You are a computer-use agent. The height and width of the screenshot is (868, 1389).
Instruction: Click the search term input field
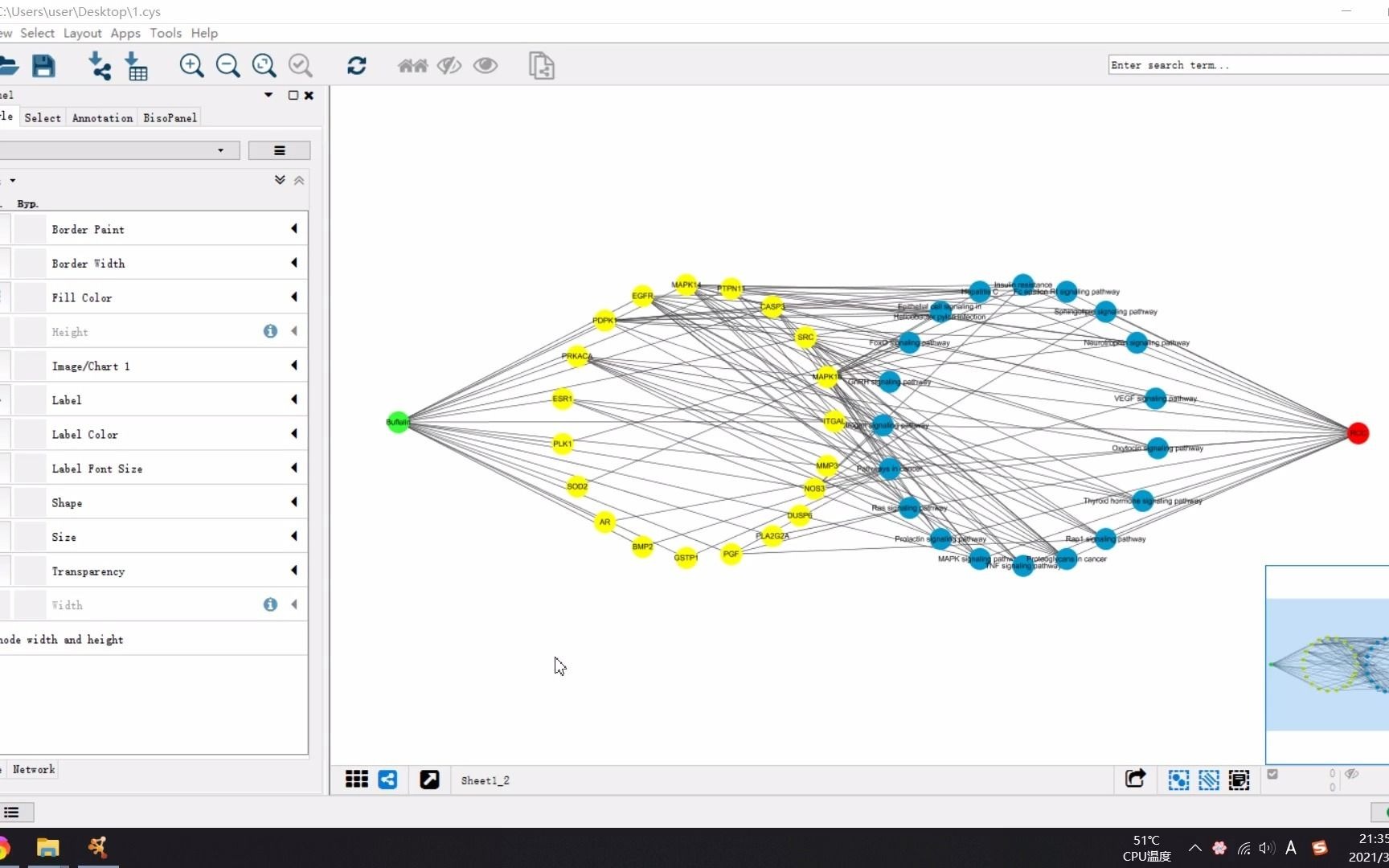(x=1246, y=64)
